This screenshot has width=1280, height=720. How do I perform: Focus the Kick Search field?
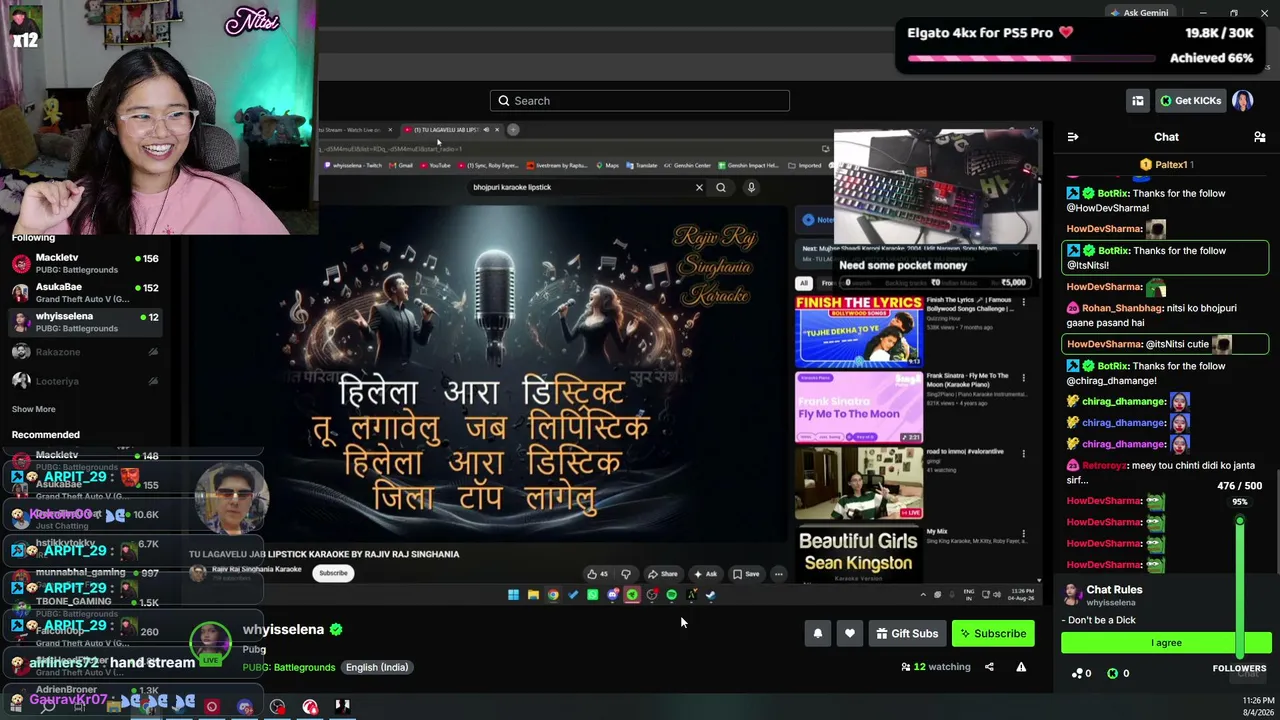pos(640,101)
